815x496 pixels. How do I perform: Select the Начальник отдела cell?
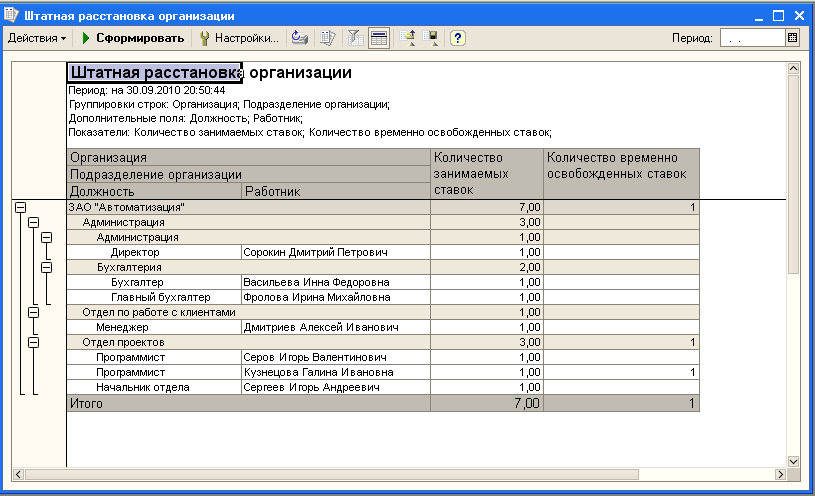coord(154,388)
